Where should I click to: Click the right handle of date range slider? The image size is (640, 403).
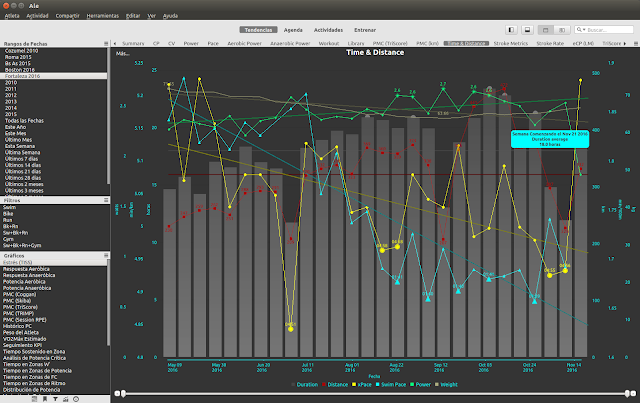627,394
